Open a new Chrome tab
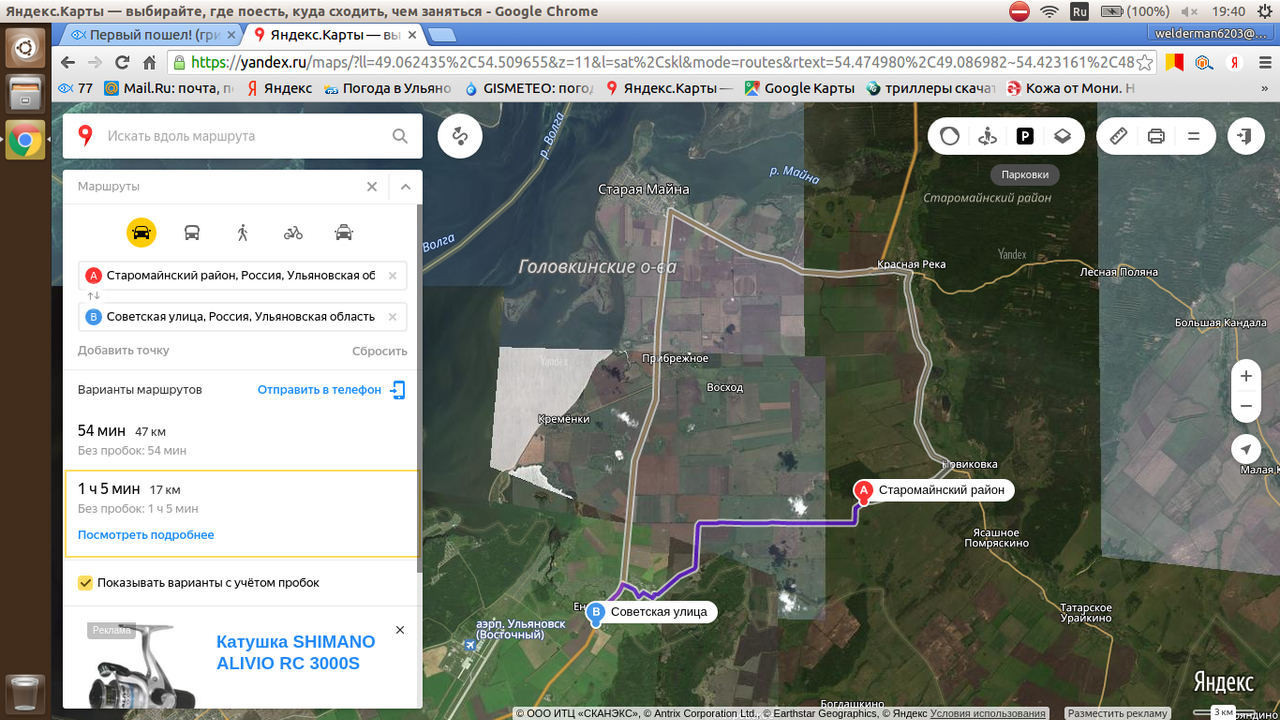 (443, 35)
